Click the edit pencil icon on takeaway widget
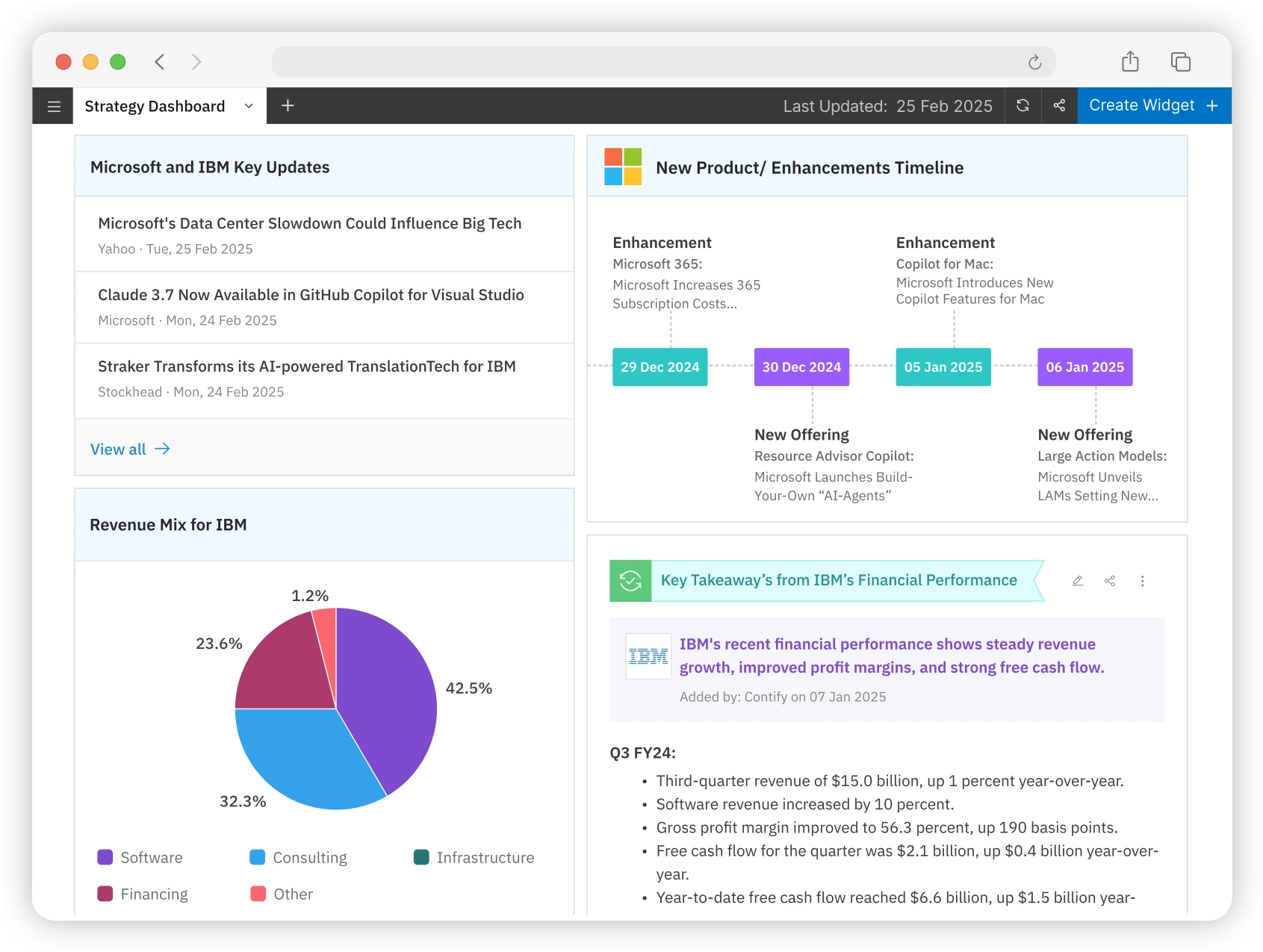This screenshot has width=1263, height=952. point(1078,581)
